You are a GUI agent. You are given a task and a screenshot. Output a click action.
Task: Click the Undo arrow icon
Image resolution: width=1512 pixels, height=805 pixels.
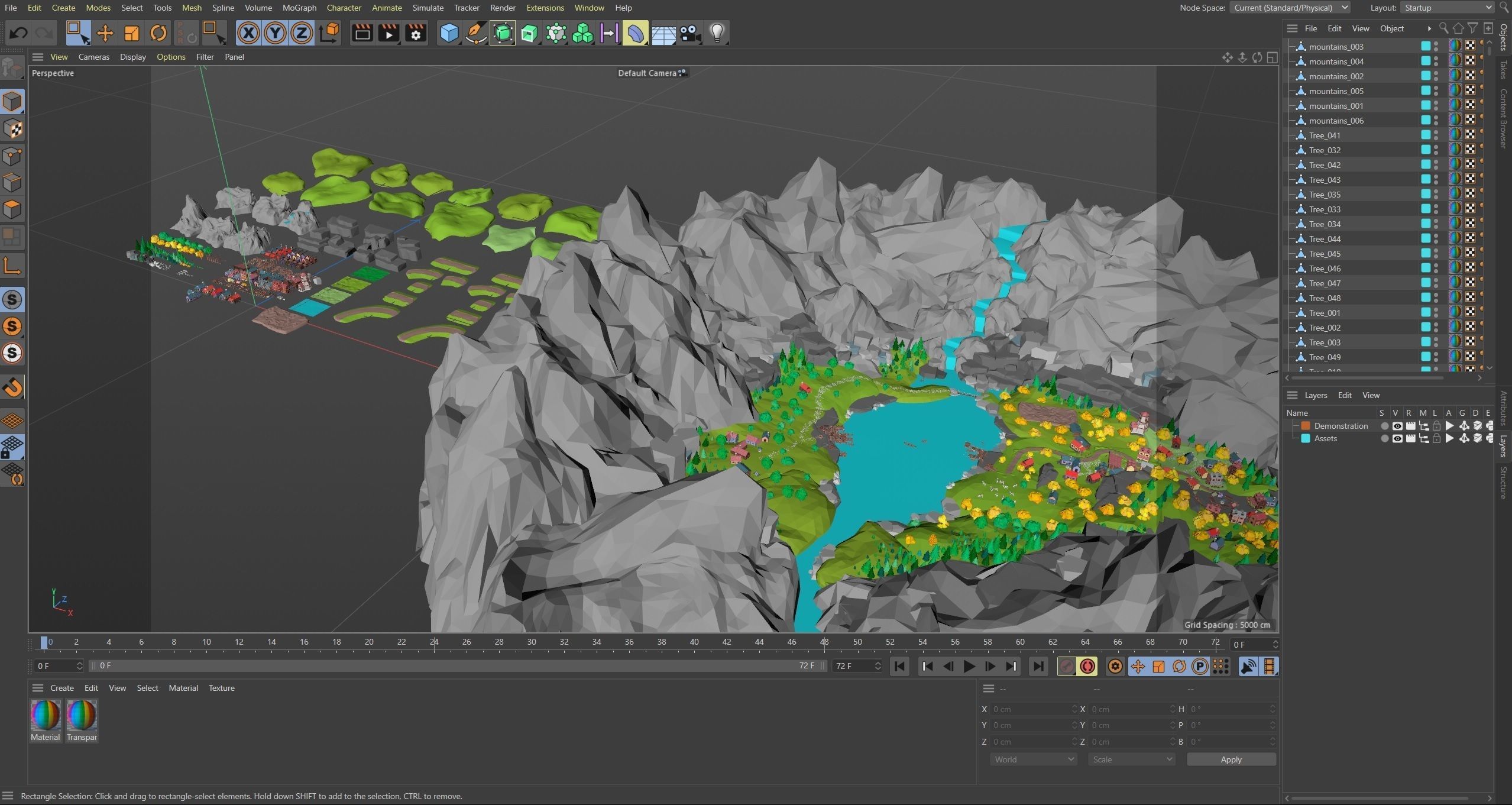[18, 33]
